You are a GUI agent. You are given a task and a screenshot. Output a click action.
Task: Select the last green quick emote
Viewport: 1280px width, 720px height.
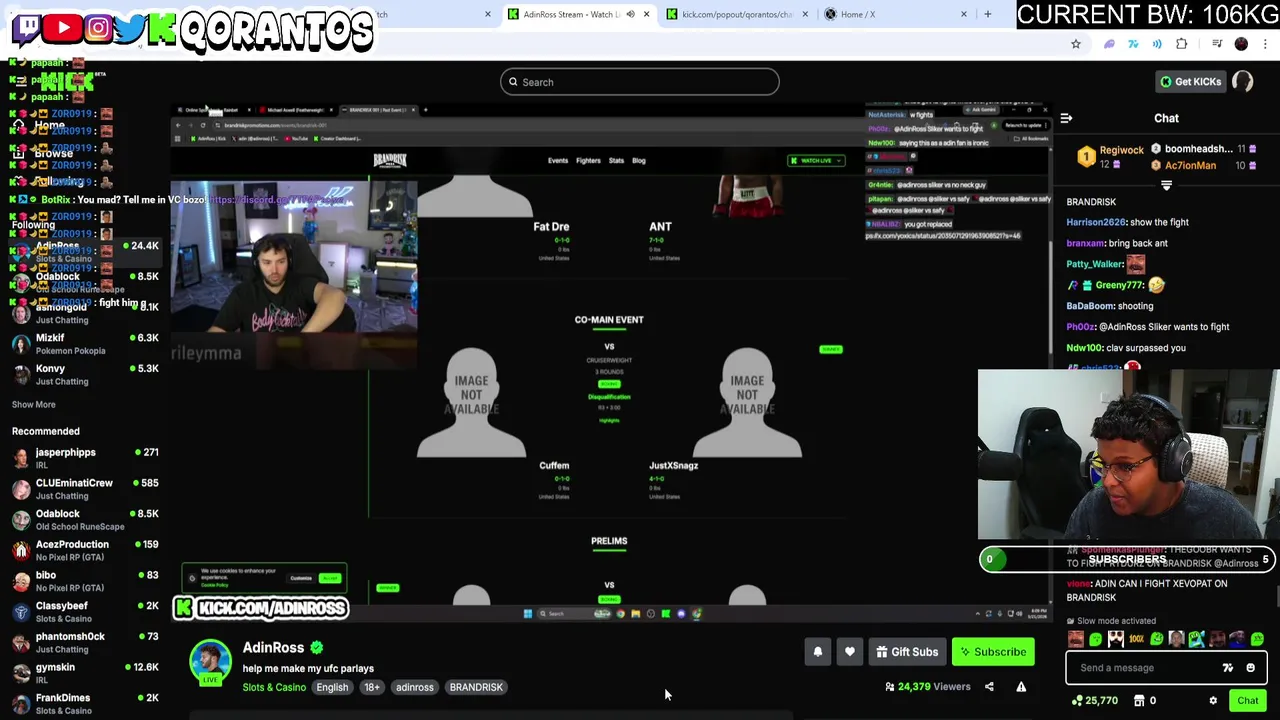(x=1257, y=639)
